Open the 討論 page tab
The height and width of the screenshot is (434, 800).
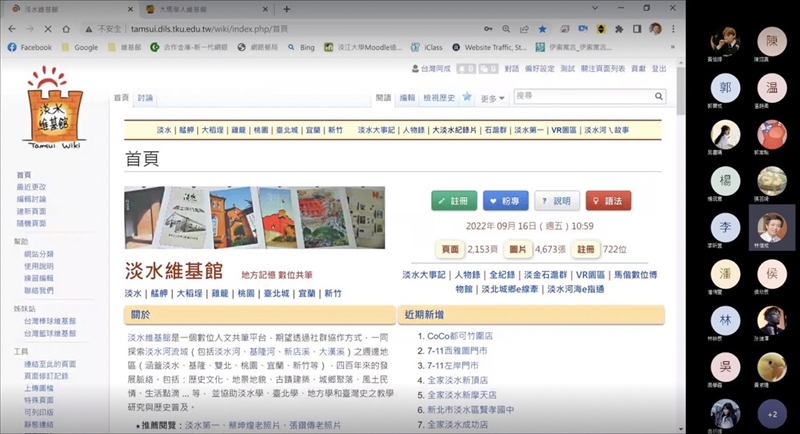(x=145, y=98)
